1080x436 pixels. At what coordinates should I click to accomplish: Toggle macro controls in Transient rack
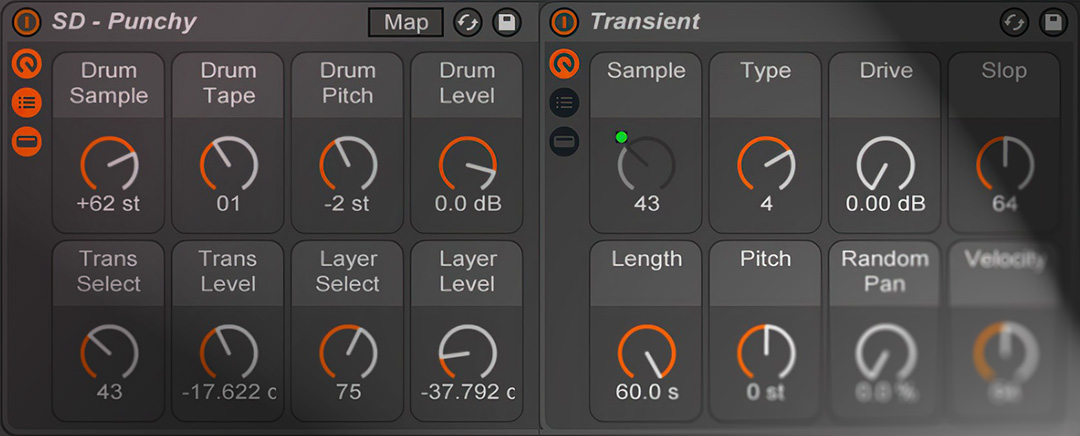point(565,65)
